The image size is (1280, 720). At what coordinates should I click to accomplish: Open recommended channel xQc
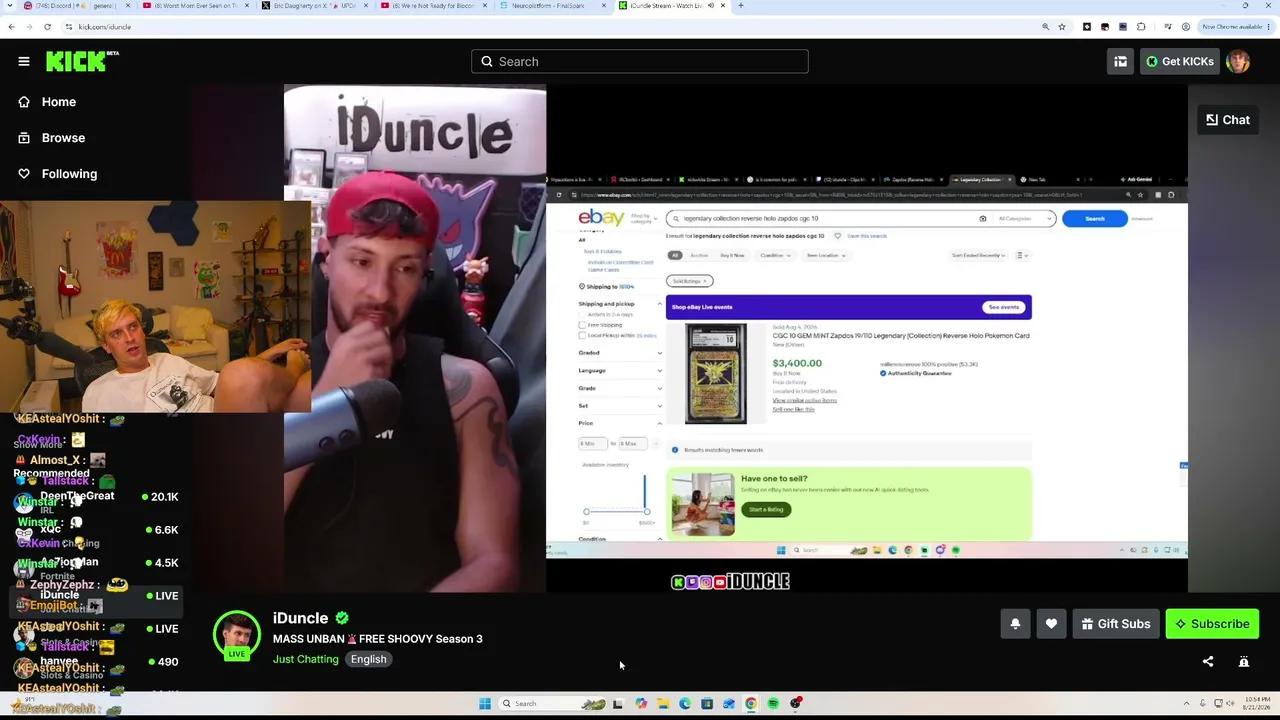[x=95, y=530]
